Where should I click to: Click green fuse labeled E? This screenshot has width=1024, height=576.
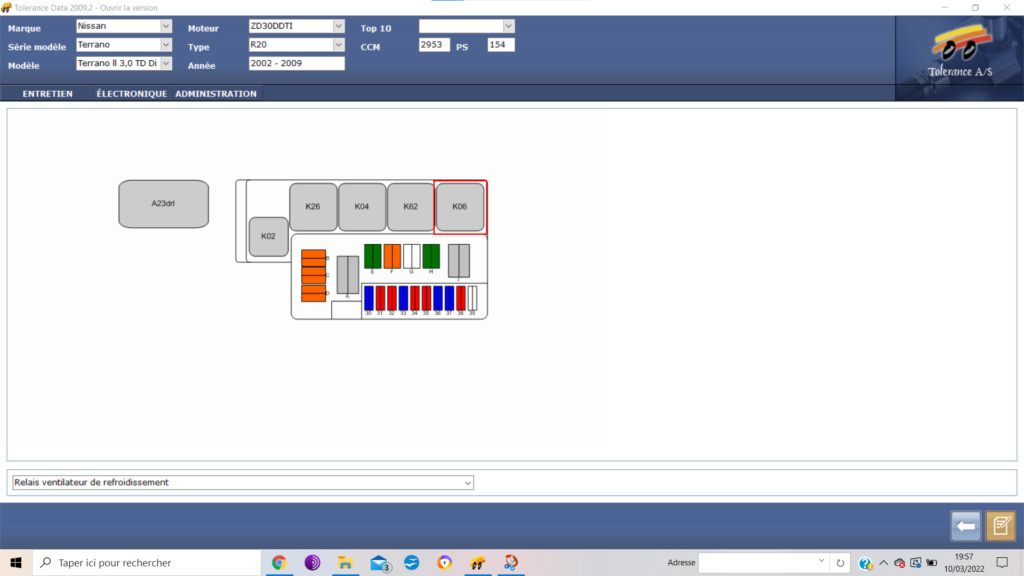[x=373, y=257]
